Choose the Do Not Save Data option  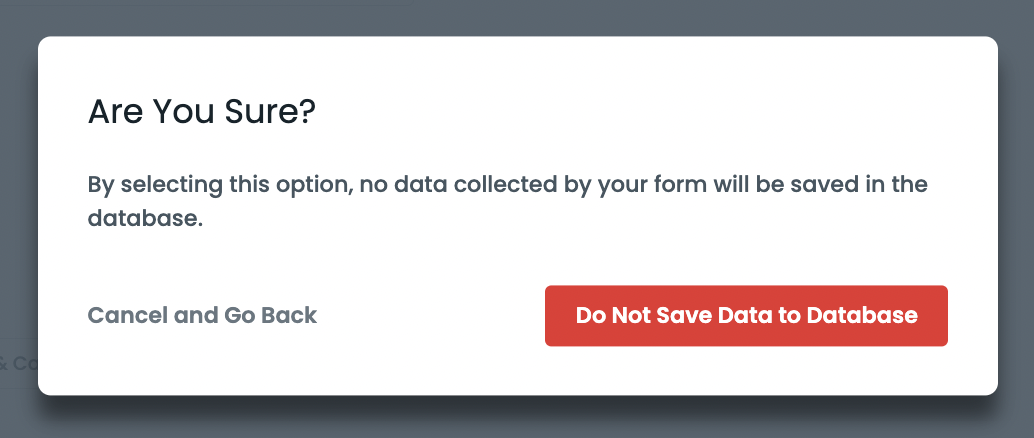[746, 316]
